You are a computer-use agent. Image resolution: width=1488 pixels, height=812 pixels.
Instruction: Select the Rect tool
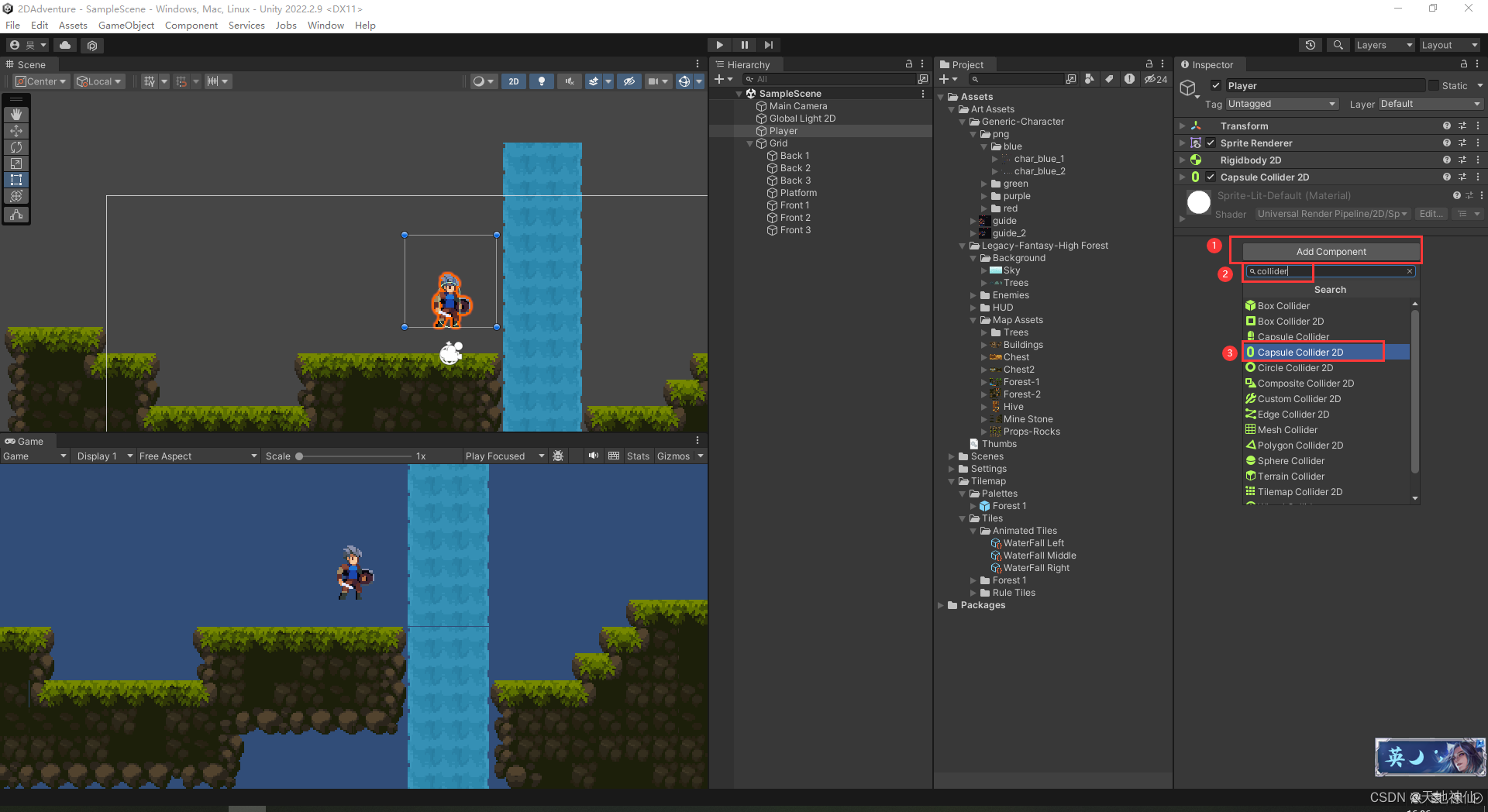[16, 180]
